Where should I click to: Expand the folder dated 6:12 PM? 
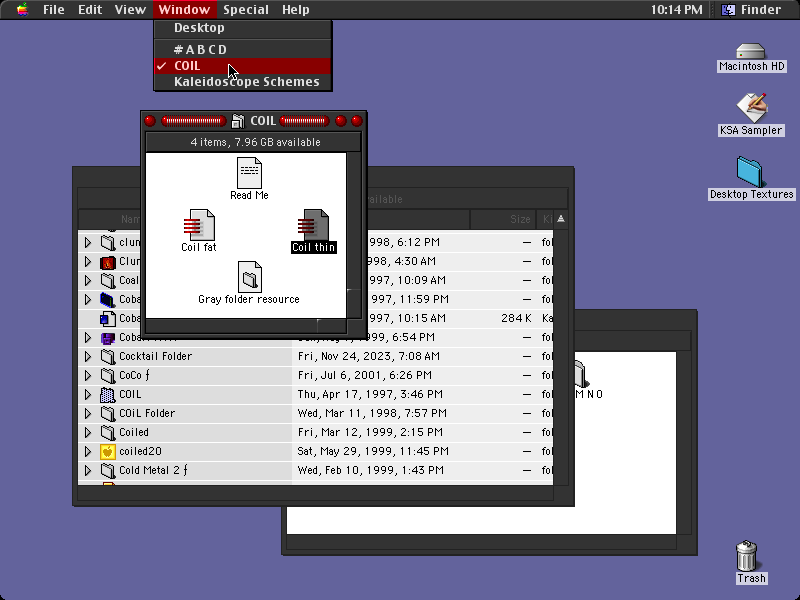88,242
